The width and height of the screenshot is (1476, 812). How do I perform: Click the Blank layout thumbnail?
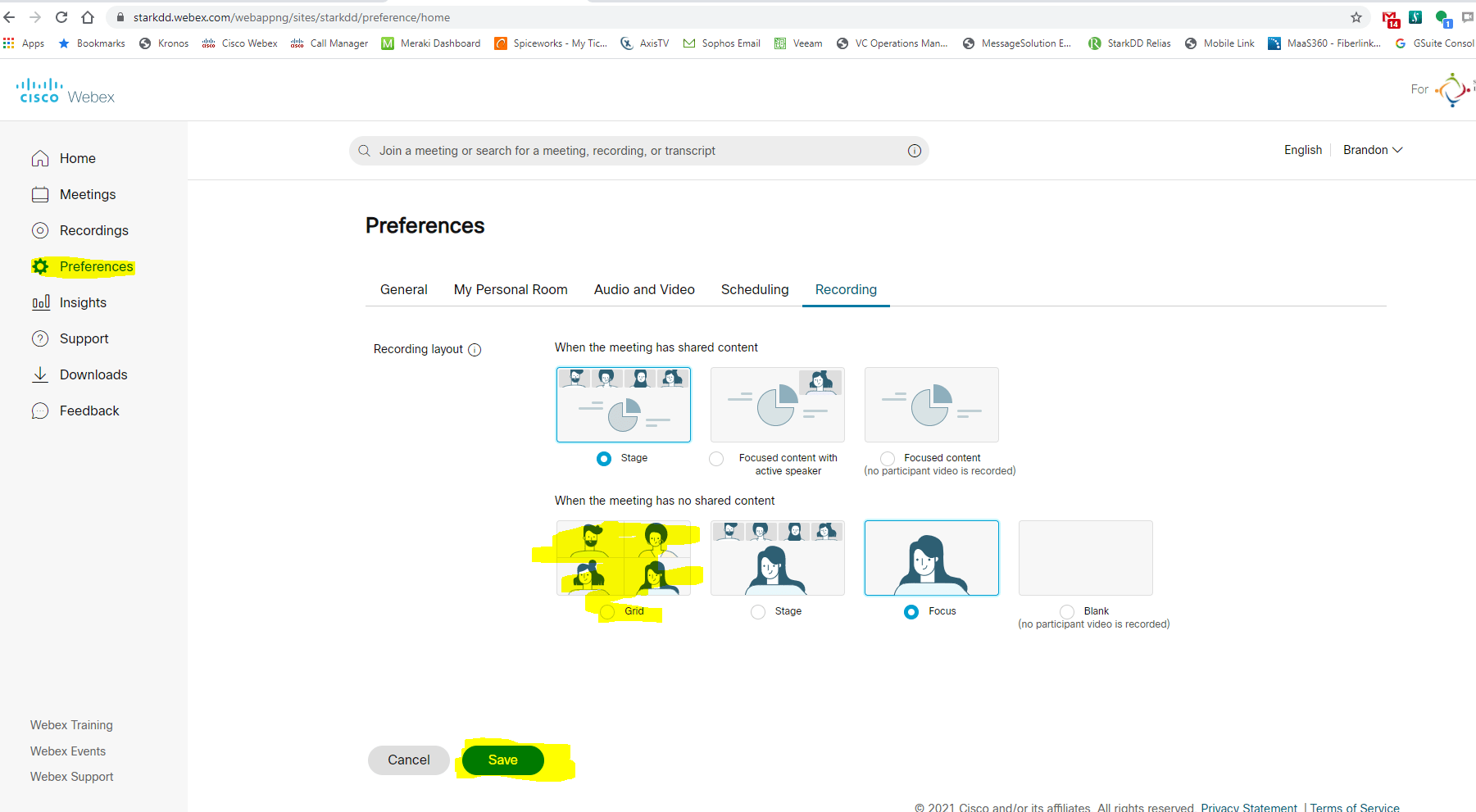tap(1086, 558)
